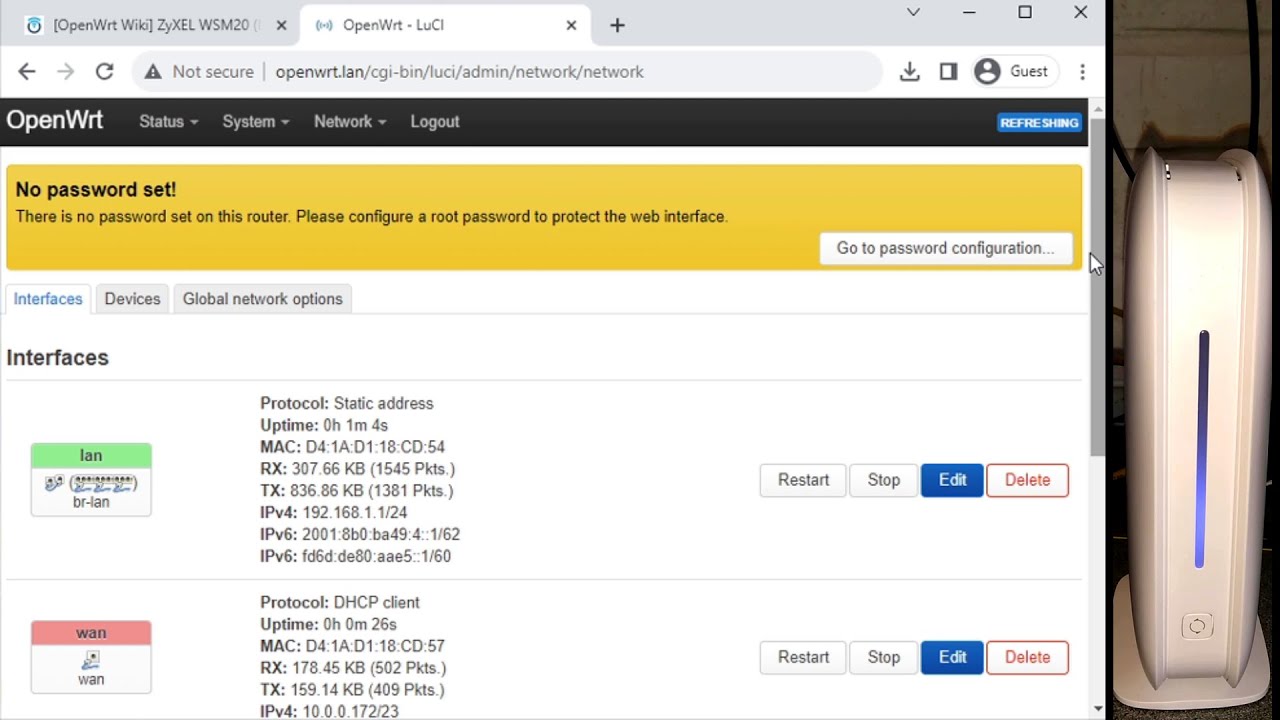
Task: Click the OpenWrt brand logo link
Action: click(x=55, y=120)
